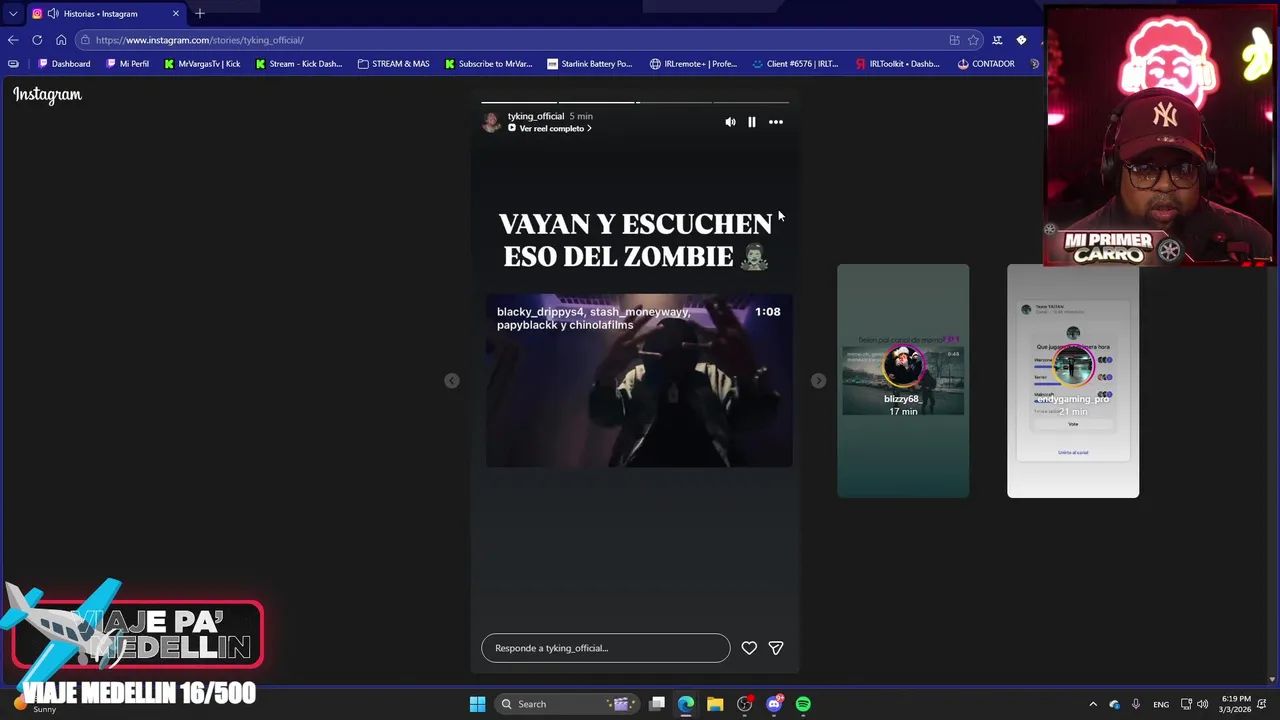Image resolution: width=1280 pixels, height=720 pixels.
Task: Click the microphone icon in system tray
Action: [x=1136, y=704]
